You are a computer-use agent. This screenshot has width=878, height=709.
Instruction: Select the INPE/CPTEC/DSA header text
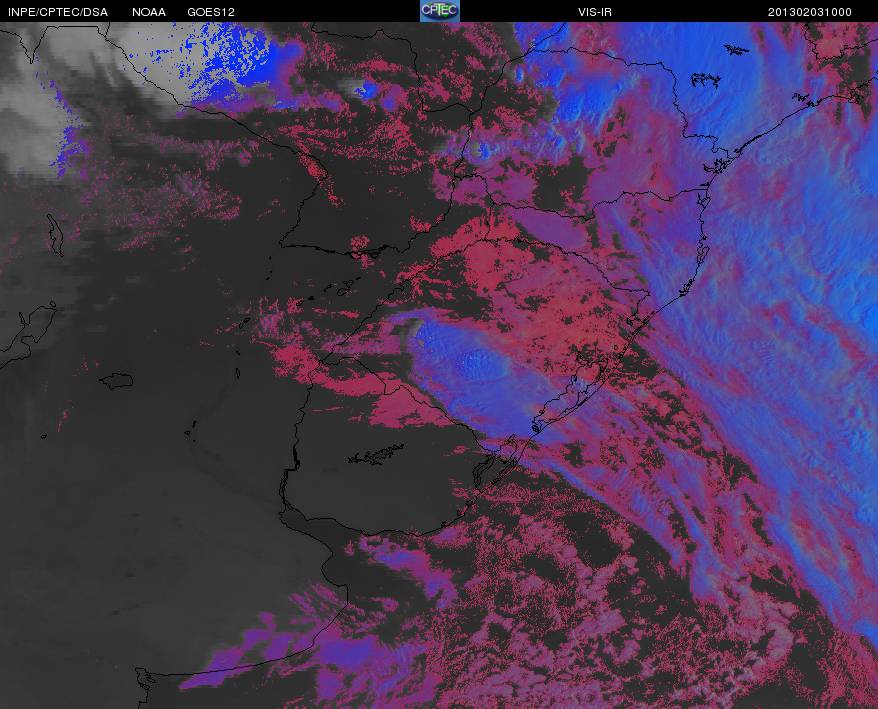(x=58, y=12)
